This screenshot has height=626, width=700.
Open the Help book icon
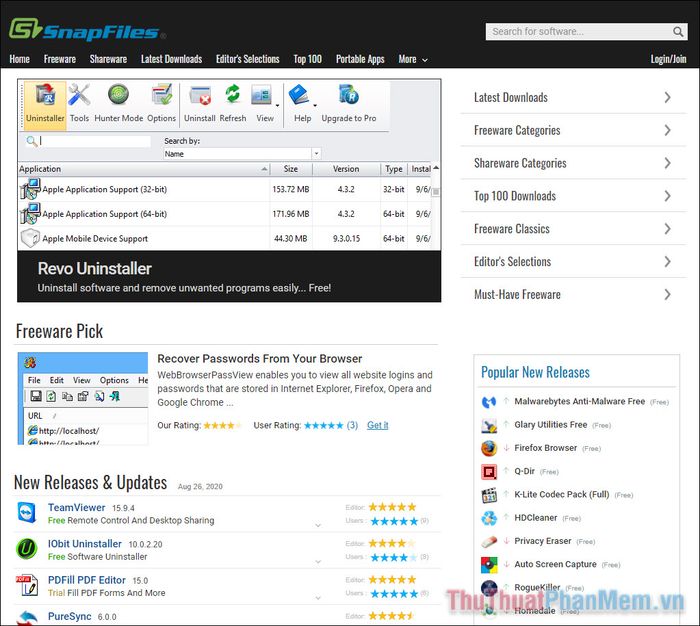click(x=299, y=95)
